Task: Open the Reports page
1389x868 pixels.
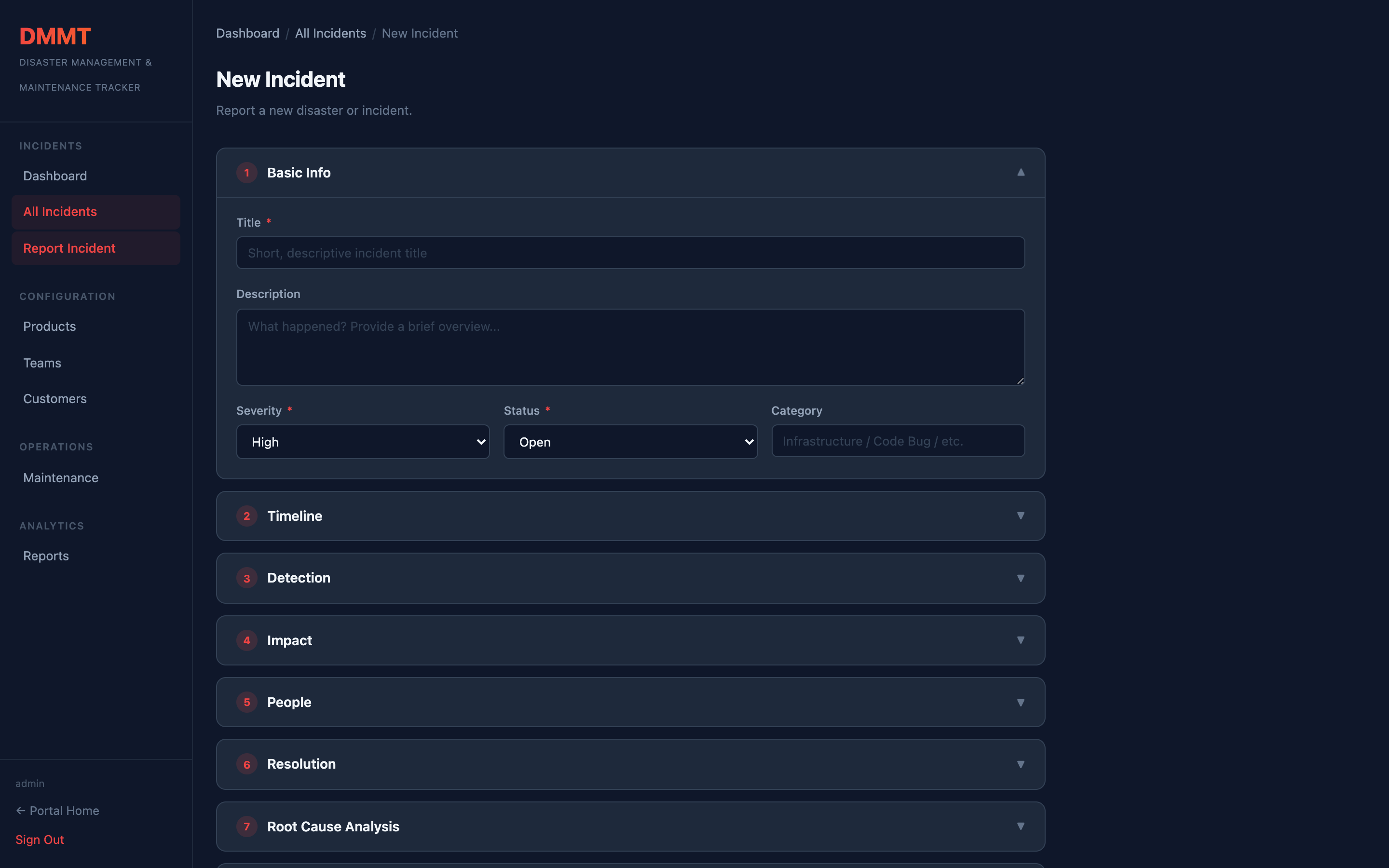Action: pos(46,555)
